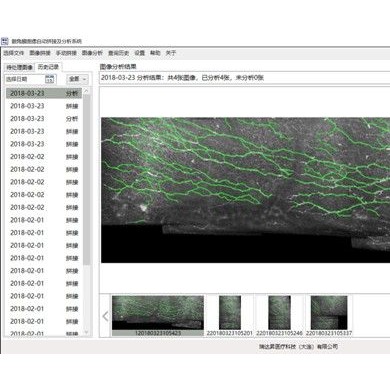Open the 图像拼接 menu
This screenshot has width=390, height=390.
click(40, 53)
